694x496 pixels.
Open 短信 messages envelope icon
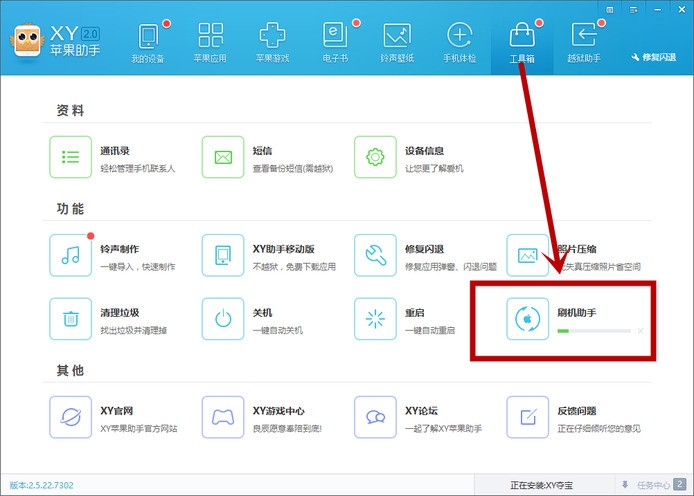223,157
